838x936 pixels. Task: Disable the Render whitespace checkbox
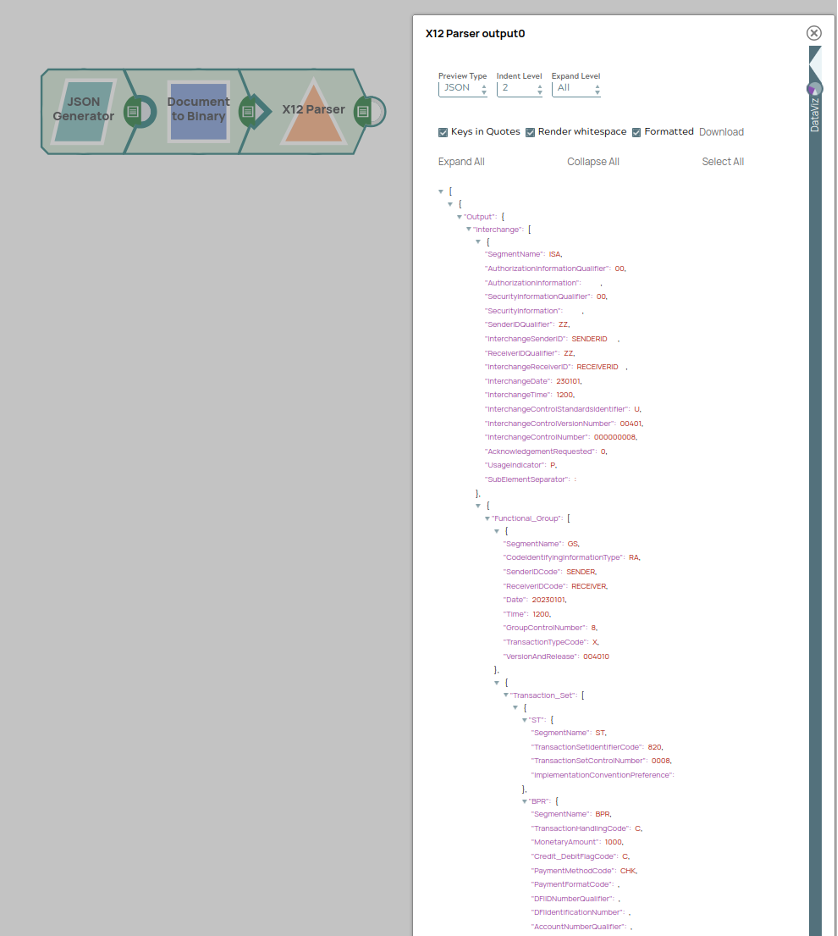point(530,132)
